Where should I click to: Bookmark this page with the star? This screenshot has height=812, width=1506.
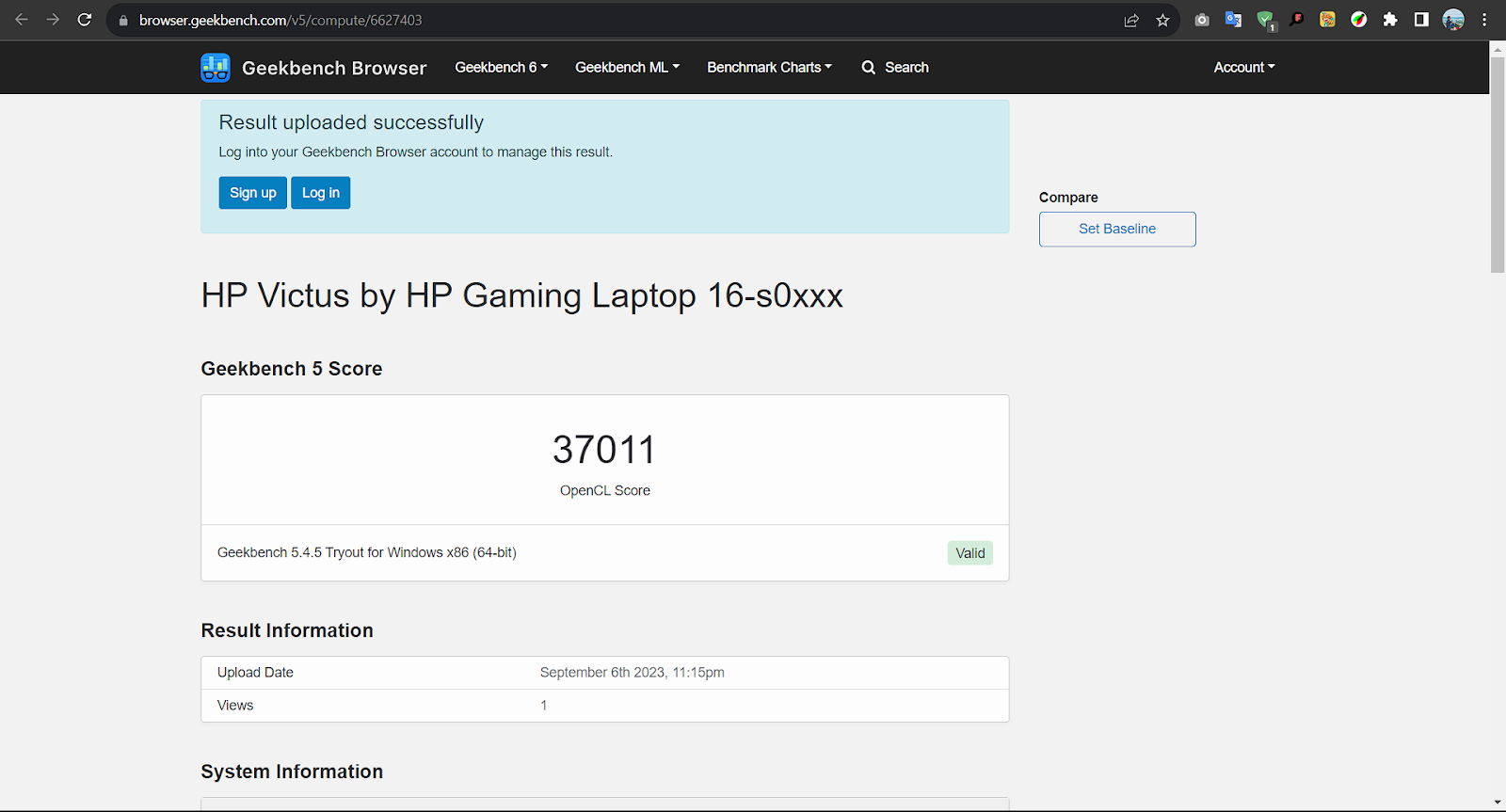point(1162,20)
